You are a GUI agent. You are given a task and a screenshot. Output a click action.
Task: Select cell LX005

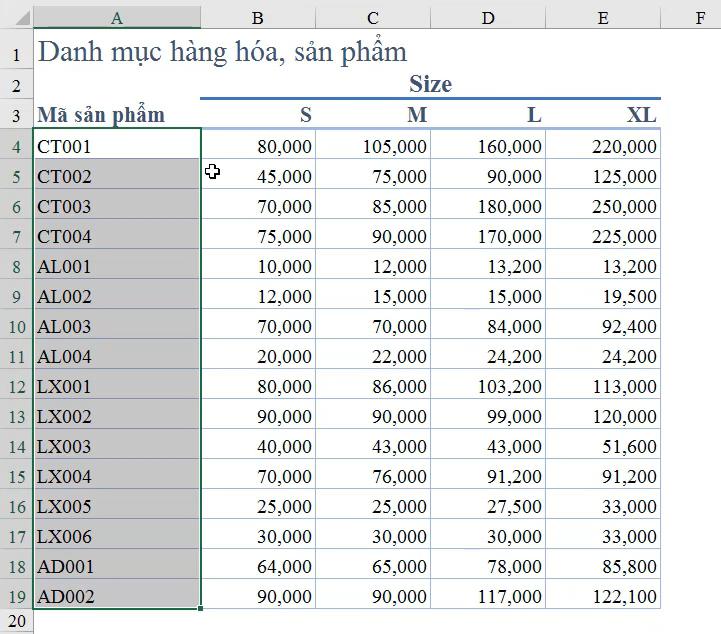coord(117,506)
